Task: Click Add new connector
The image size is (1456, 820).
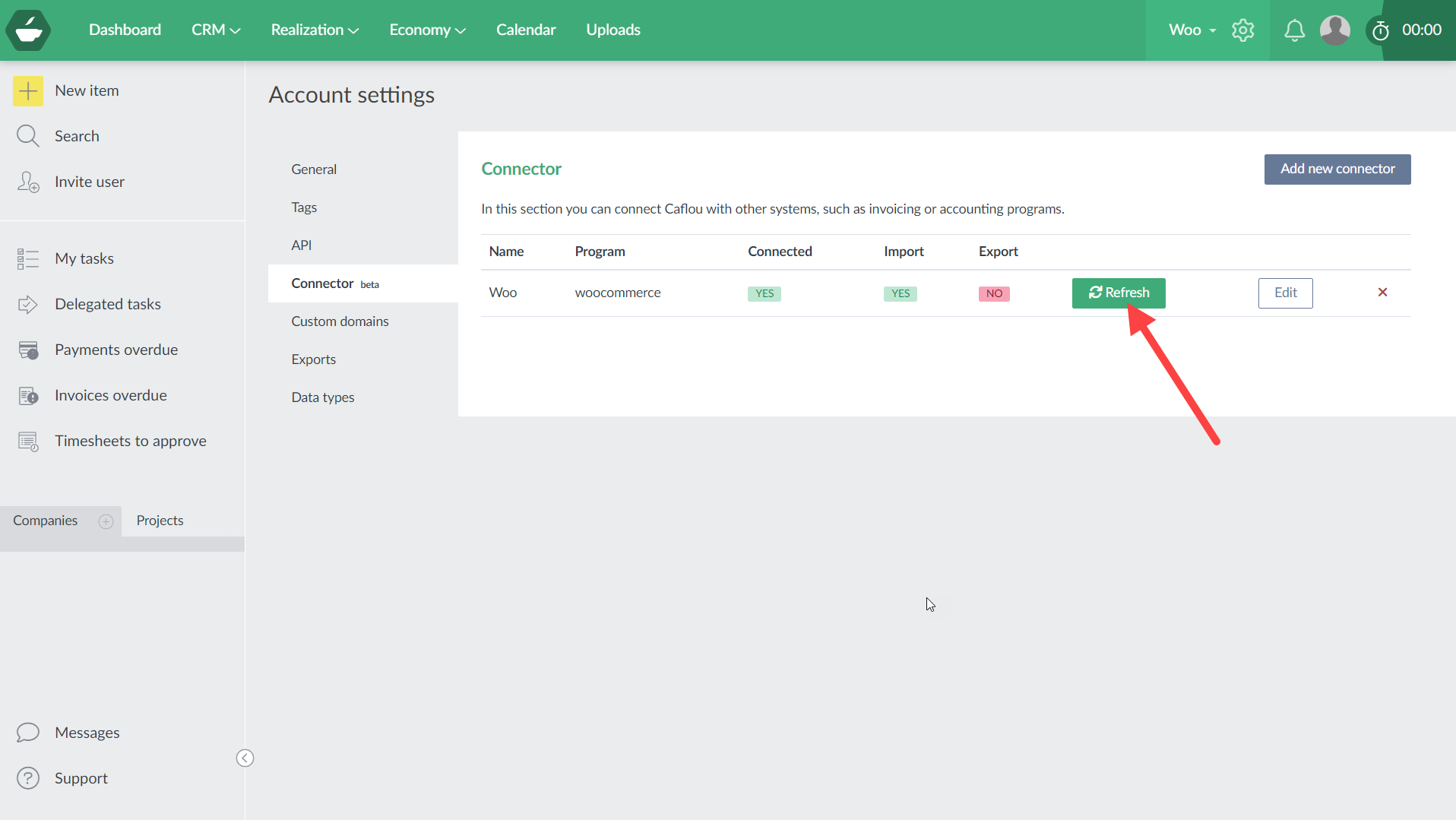Action: [1337, 169]
